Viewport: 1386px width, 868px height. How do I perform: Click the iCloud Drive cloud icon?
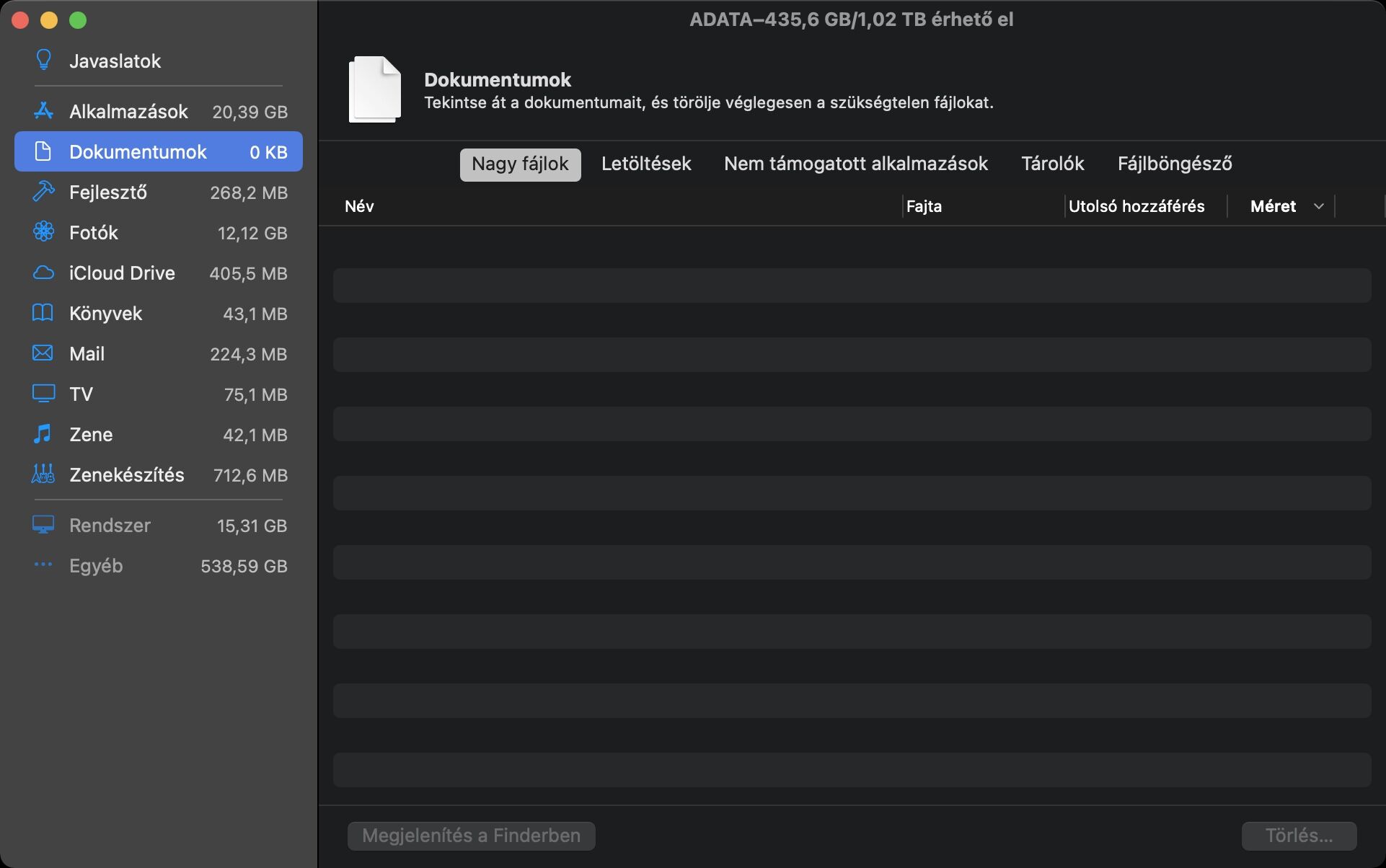[43, 273]
